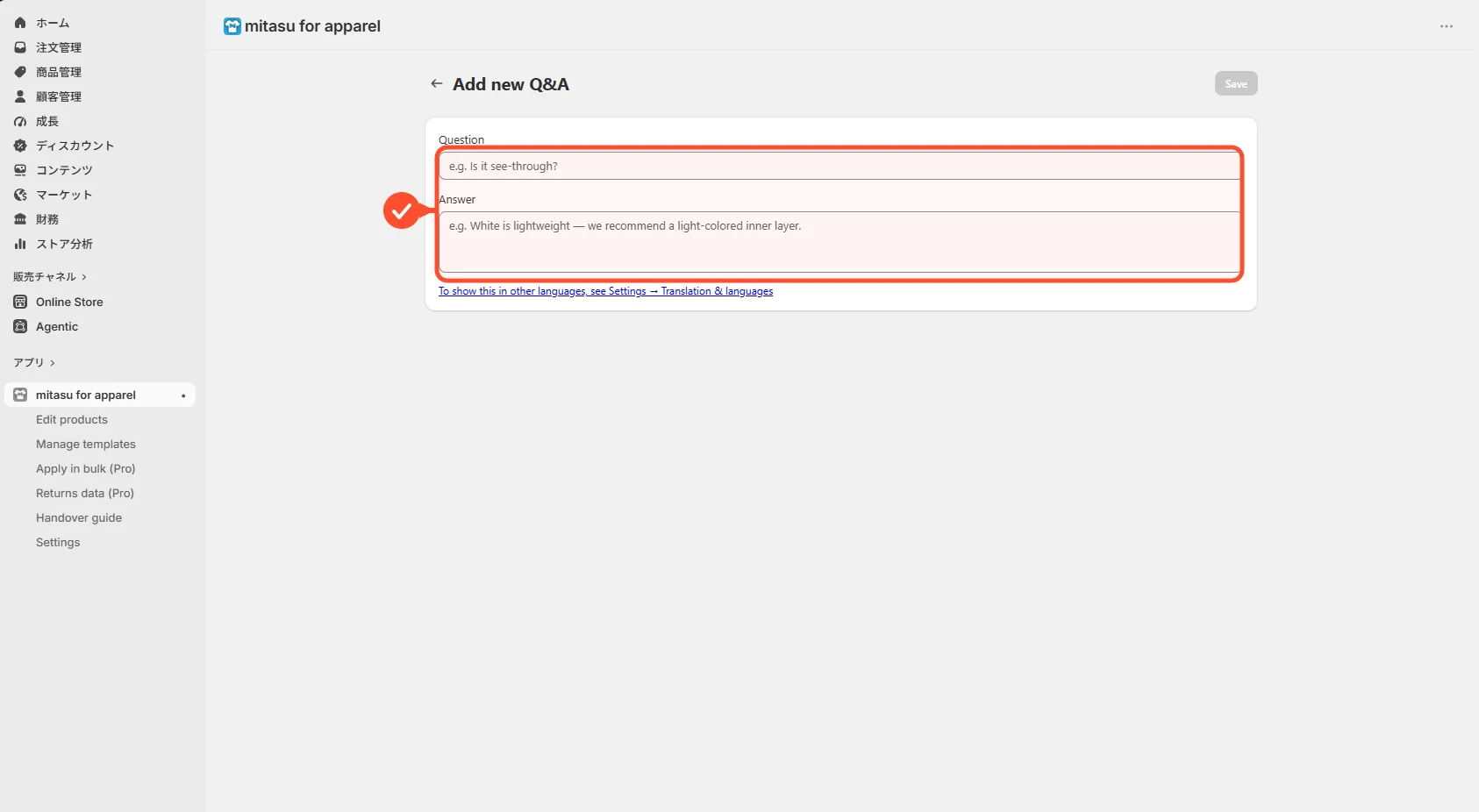Click the mitasu for apparel sidebar app icon

click(20, 395)
